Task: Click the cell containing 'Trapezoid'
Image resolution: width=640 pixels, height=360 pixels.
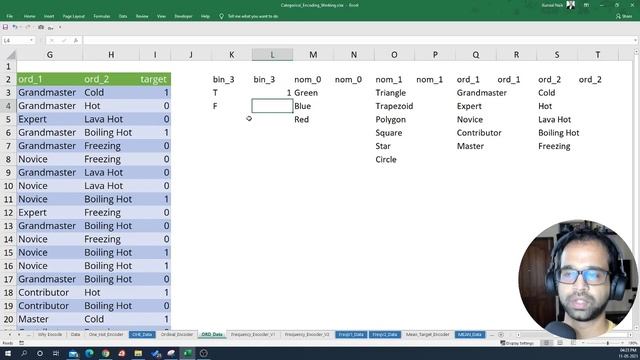Action: [394, 106]
